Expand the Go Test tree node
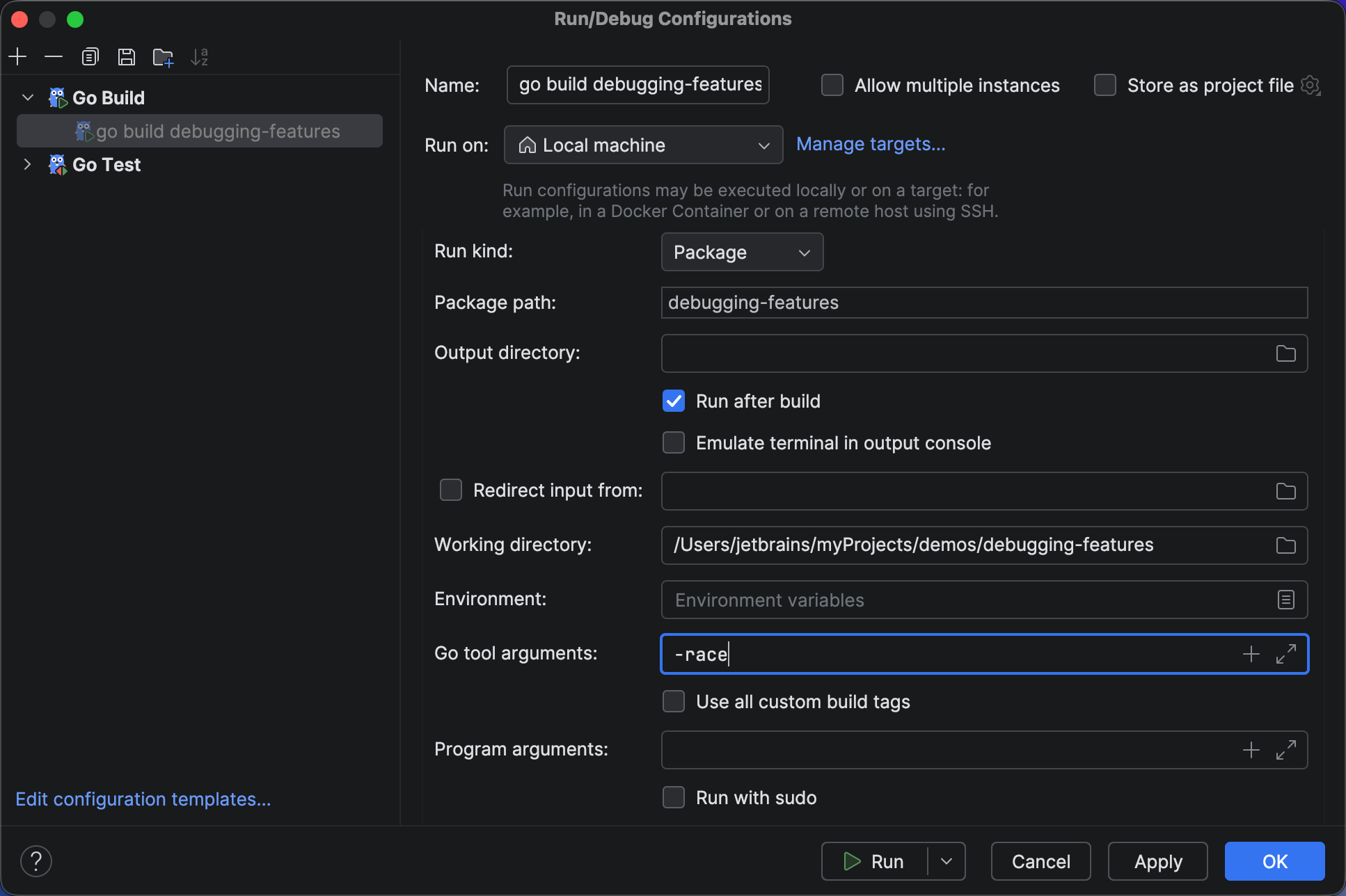Viewport: 1346px width, 896px height. 27,165
